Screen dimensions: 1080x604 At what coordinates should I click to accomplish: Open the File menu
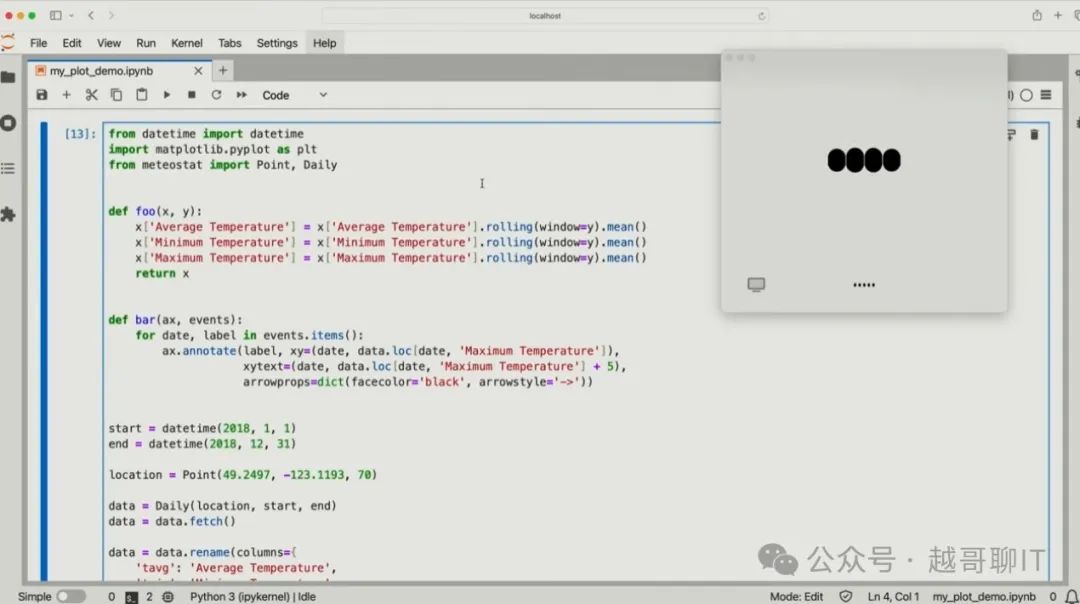tap(39, 43)
